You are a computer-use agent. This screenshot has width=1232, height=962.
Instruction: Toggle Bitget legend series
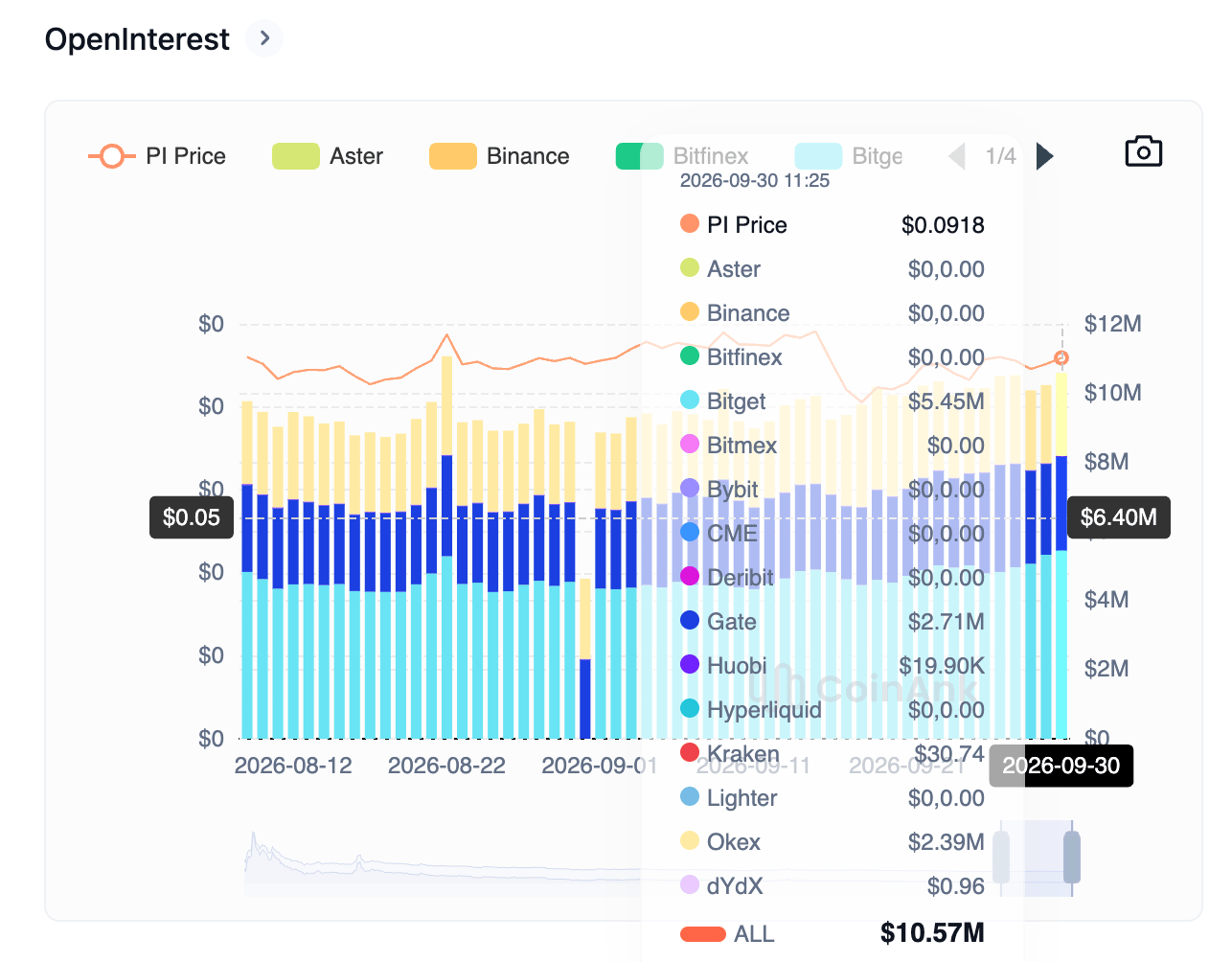coord(849,156)
